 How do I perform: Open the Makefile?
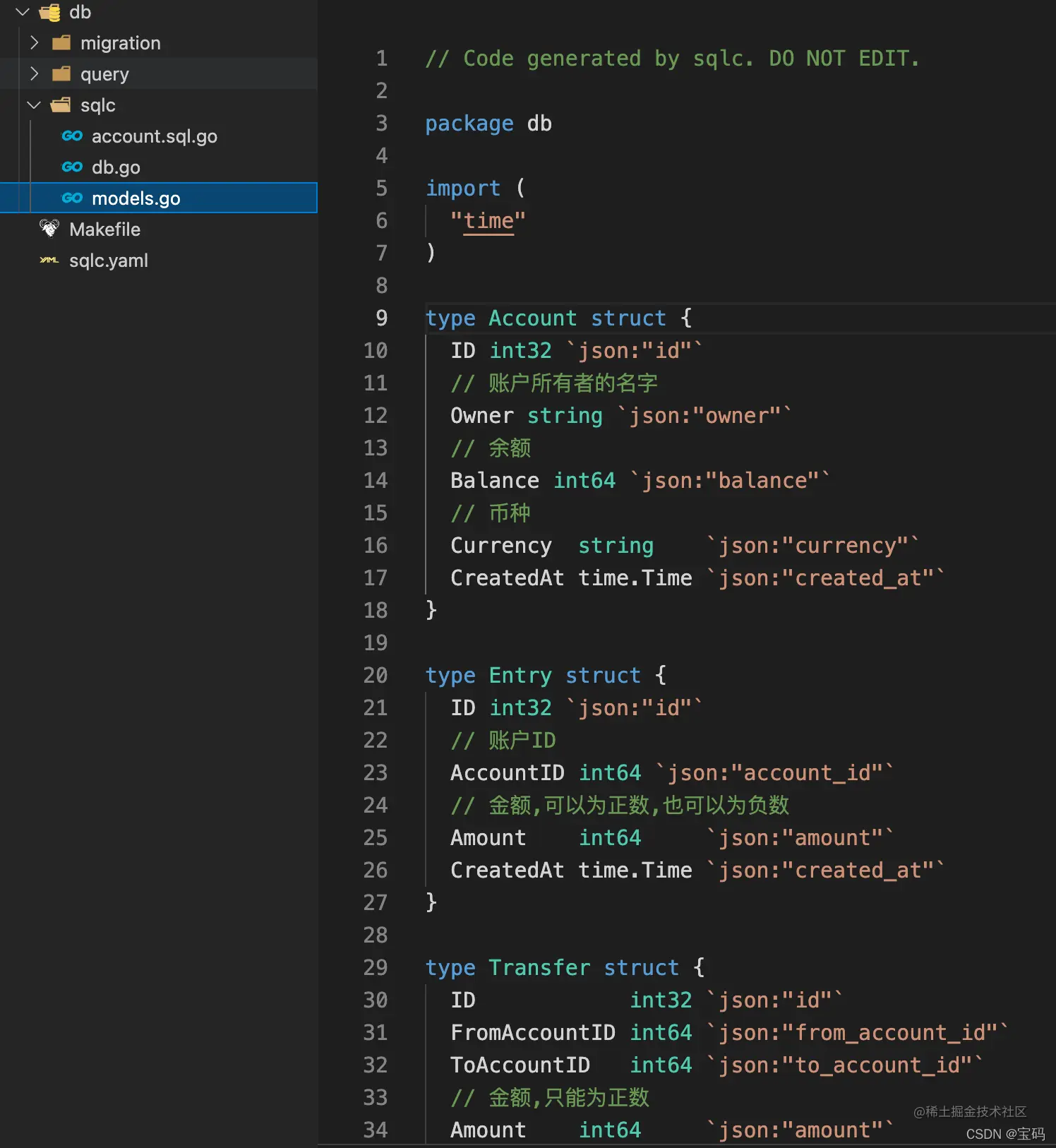coord(104,229)
